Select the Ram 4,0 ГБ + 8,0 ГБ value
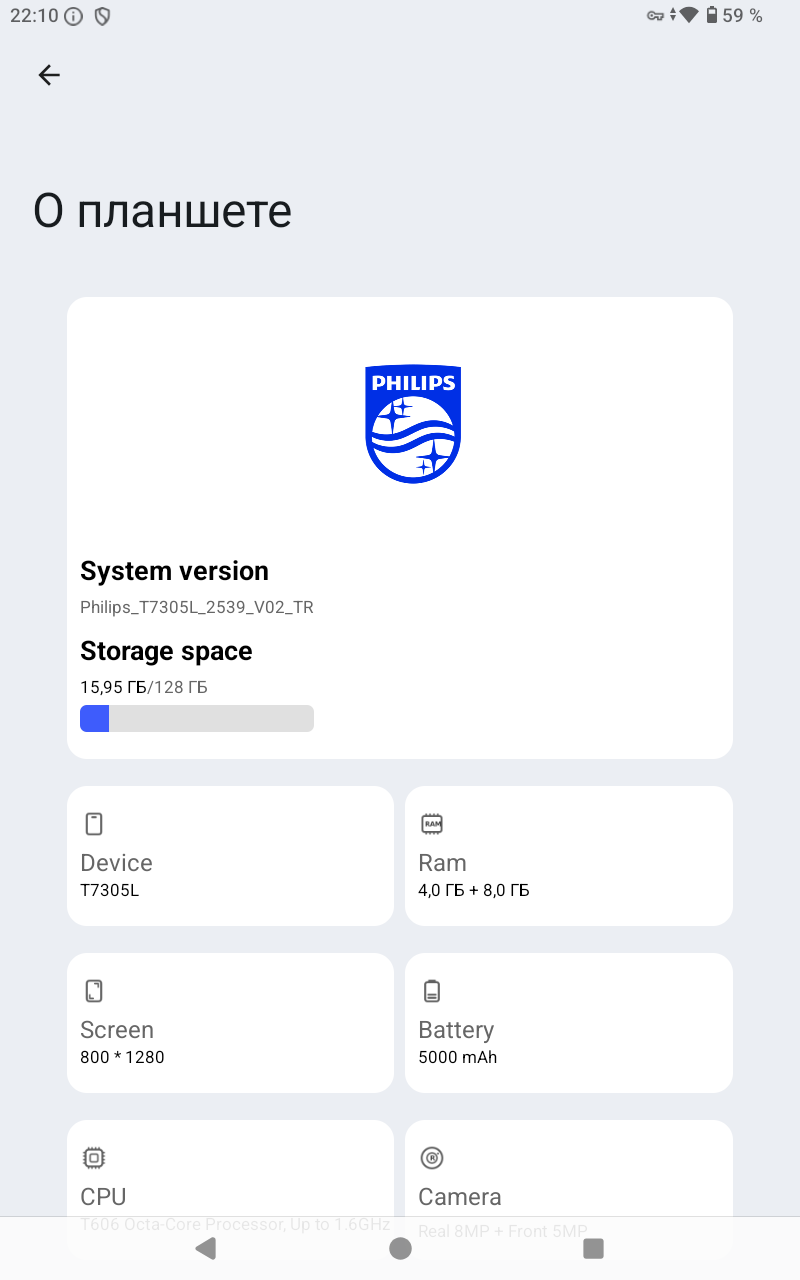800x1280 pixels. [x=473, y=890]
